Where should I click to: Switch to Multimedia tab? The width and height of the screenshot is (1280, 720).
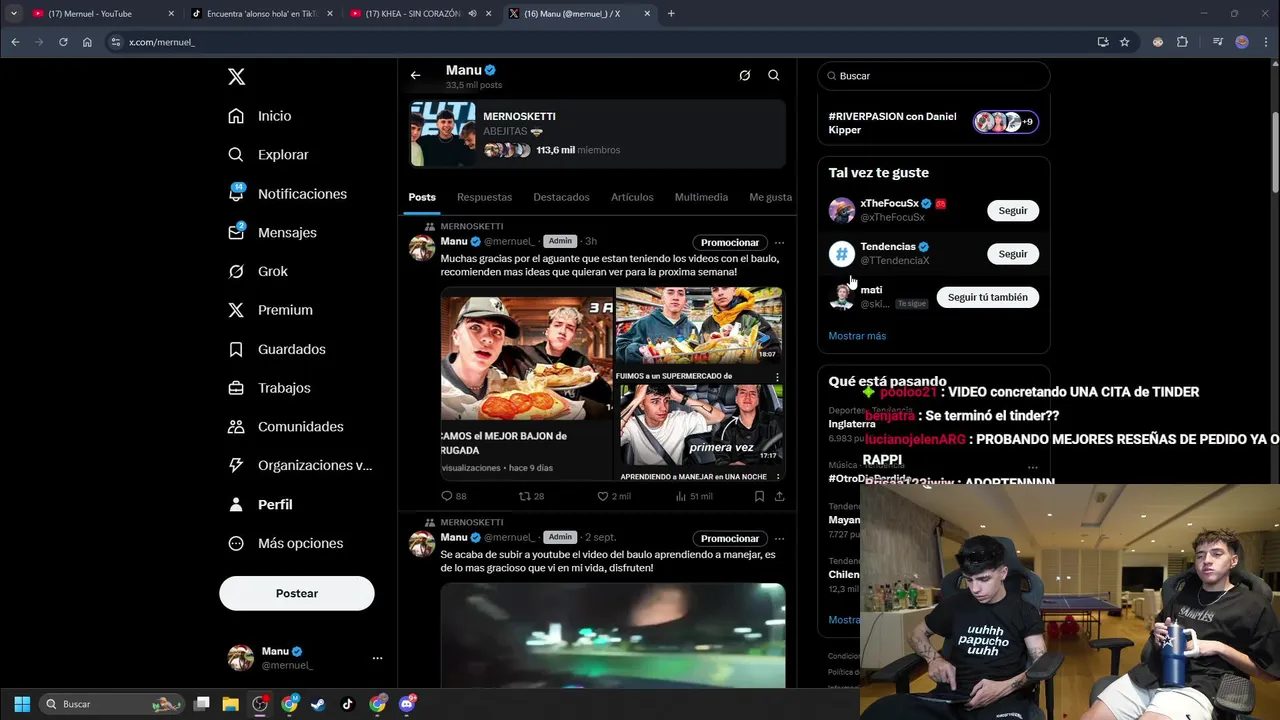[701, 197]
